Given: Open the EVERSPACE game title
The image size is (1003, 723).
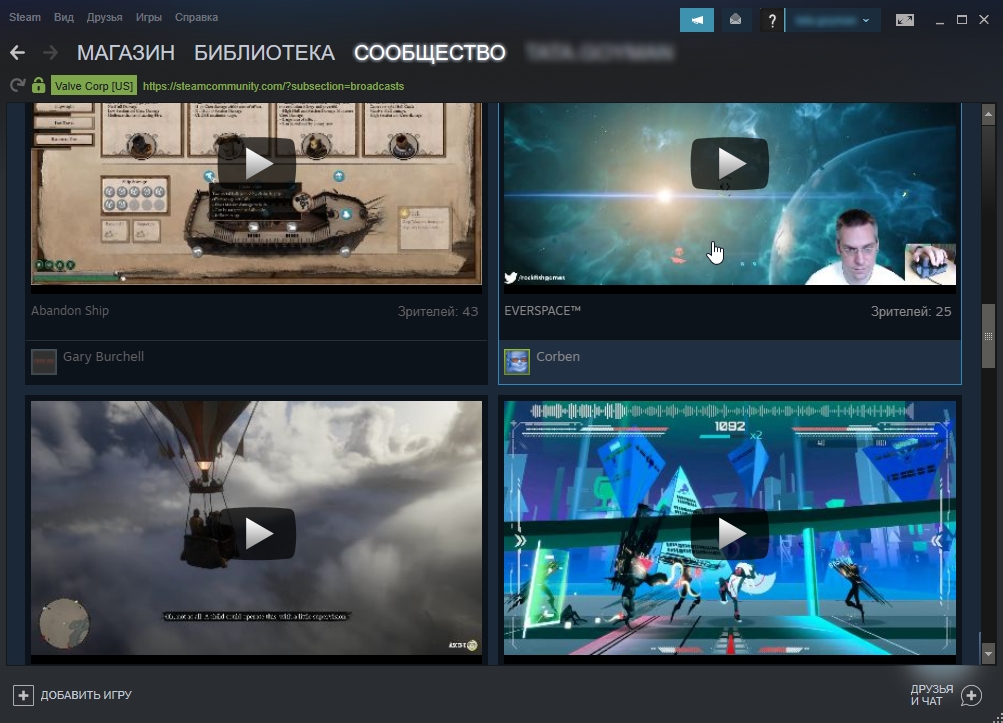Looking at the screenshot, I should point(542,311).
